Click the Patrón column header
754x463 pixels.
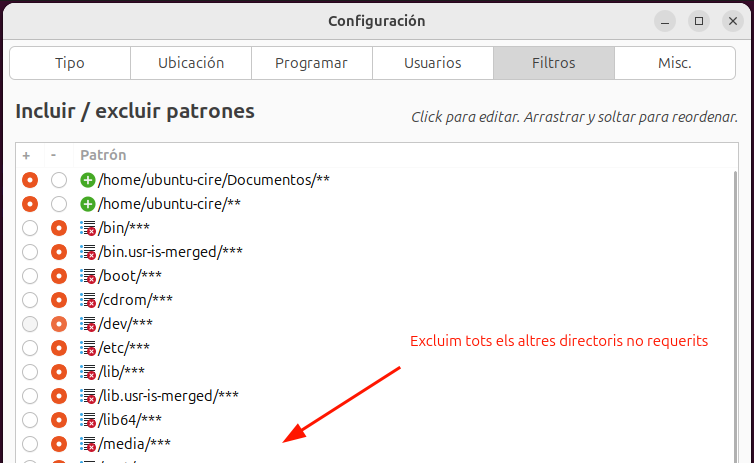click(103, 156)
